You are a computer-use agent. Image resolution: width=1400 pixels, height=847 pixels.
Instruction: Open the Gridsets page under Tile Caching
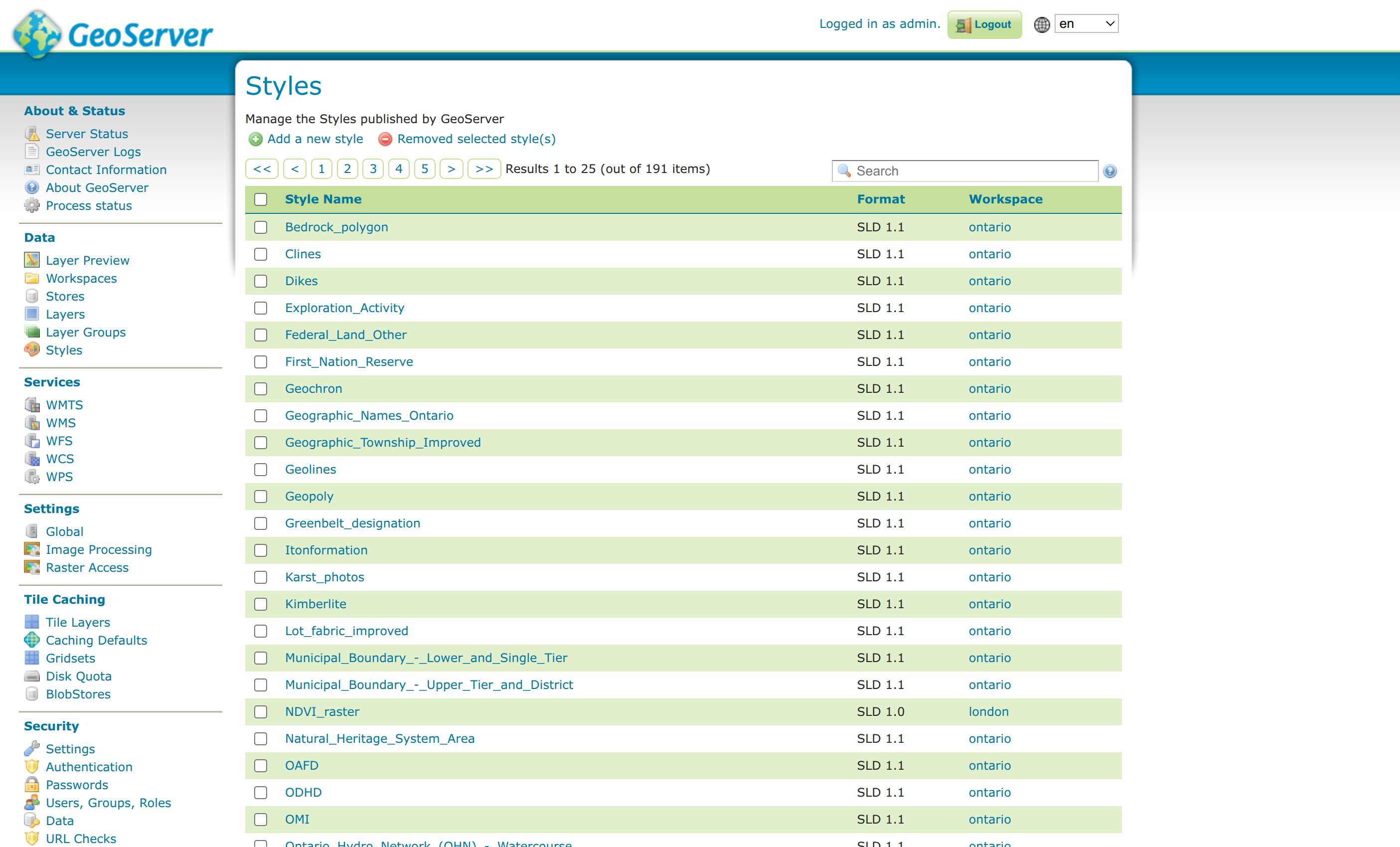click(x=70, y=658)
